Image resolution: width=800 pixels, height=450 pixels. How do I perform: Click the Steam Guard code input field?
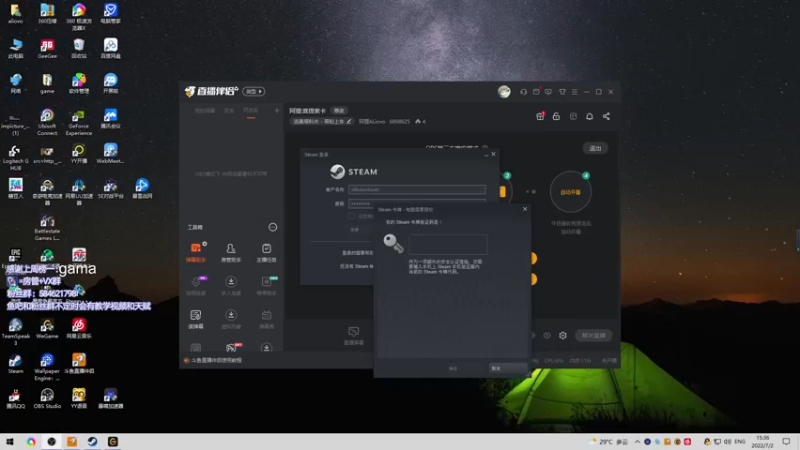coord(448,244)
